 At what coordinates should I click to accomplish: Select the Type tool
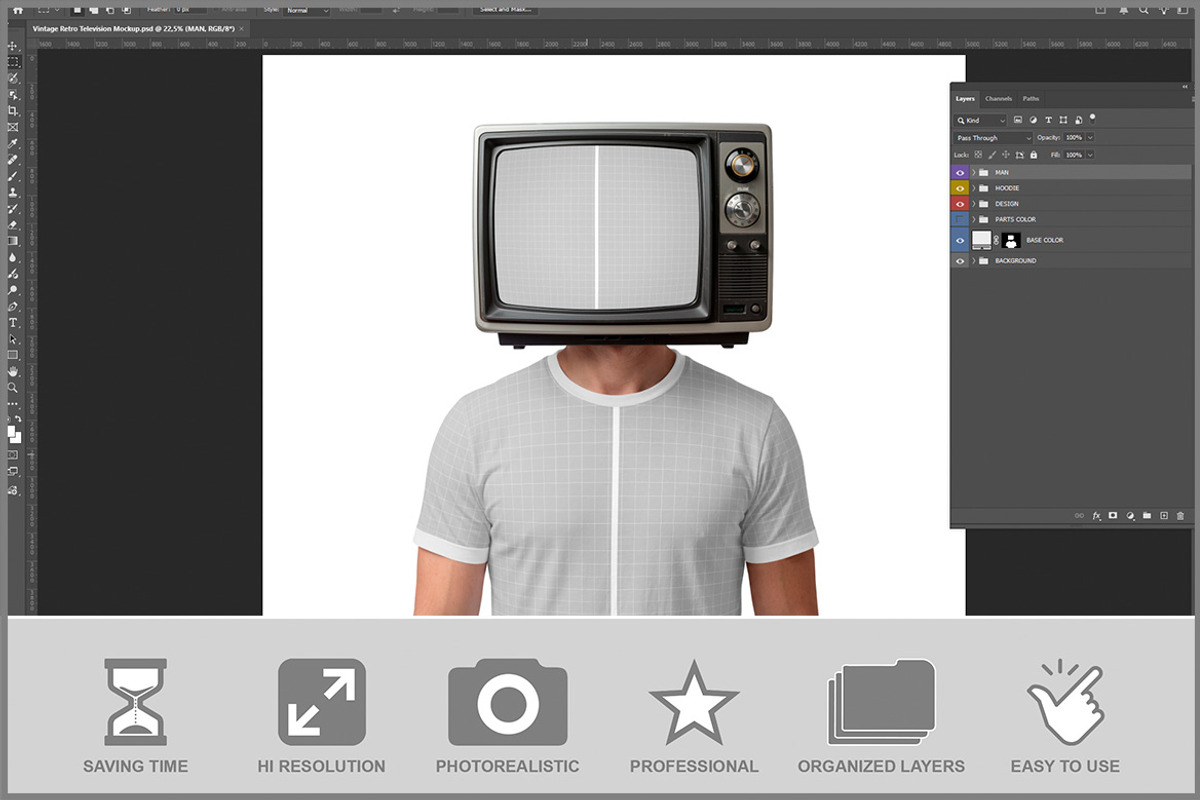[13, 322]
